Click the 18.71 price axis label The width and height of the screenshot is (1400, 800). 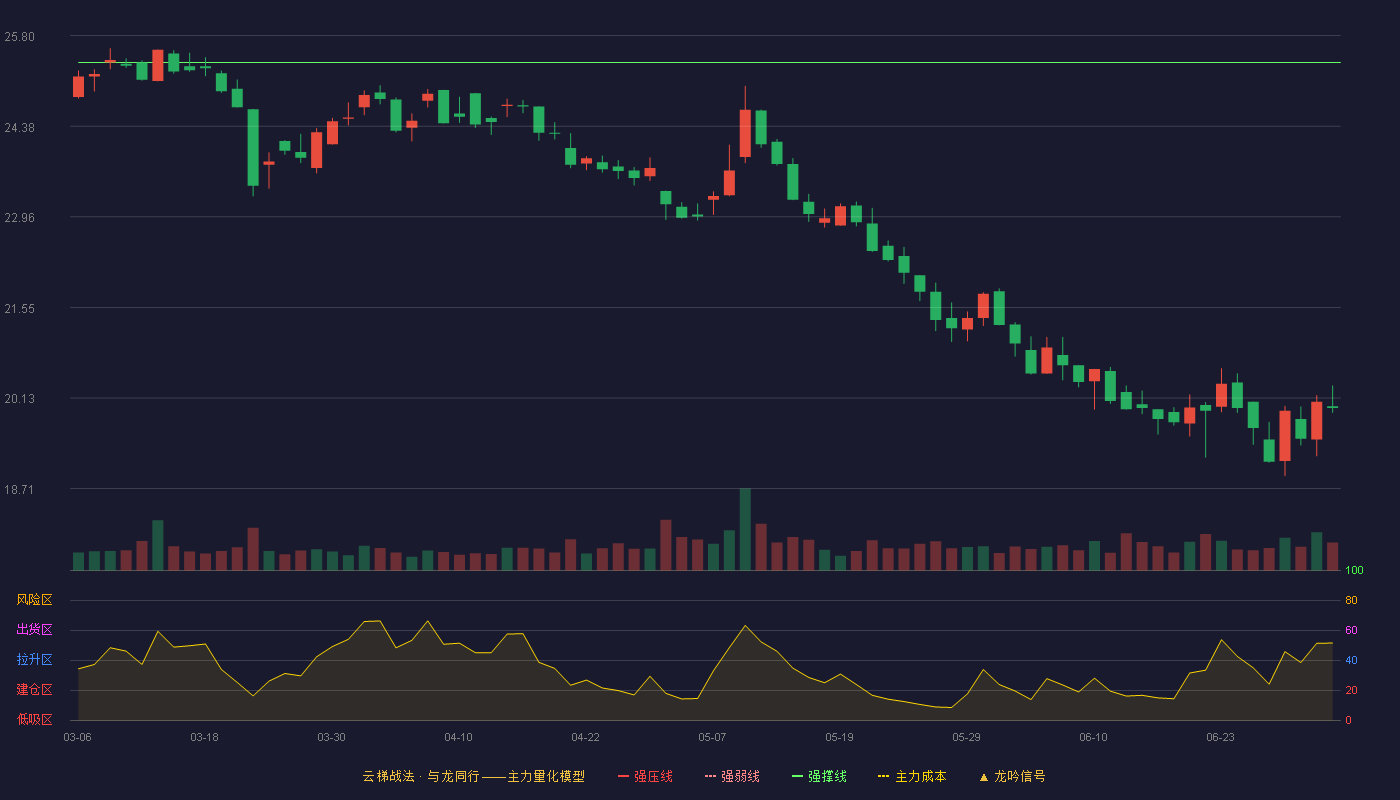[19, 490]
